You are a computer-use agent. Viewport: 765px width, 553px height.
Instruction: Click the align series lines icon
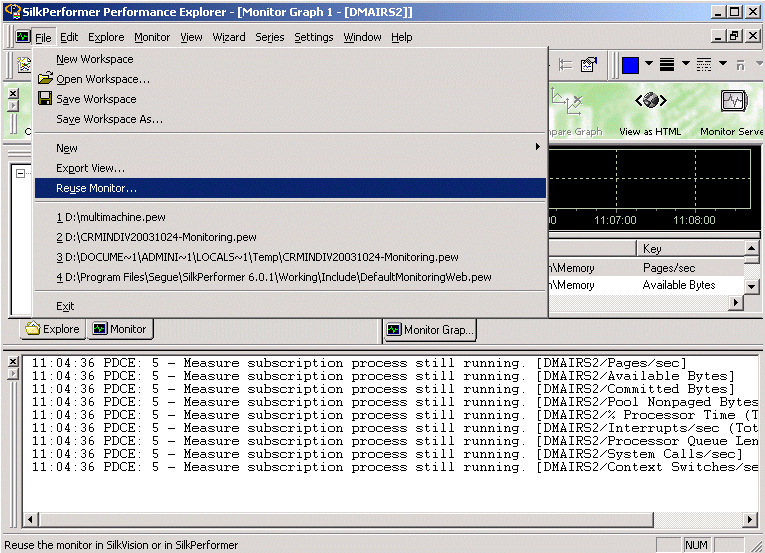565,64
